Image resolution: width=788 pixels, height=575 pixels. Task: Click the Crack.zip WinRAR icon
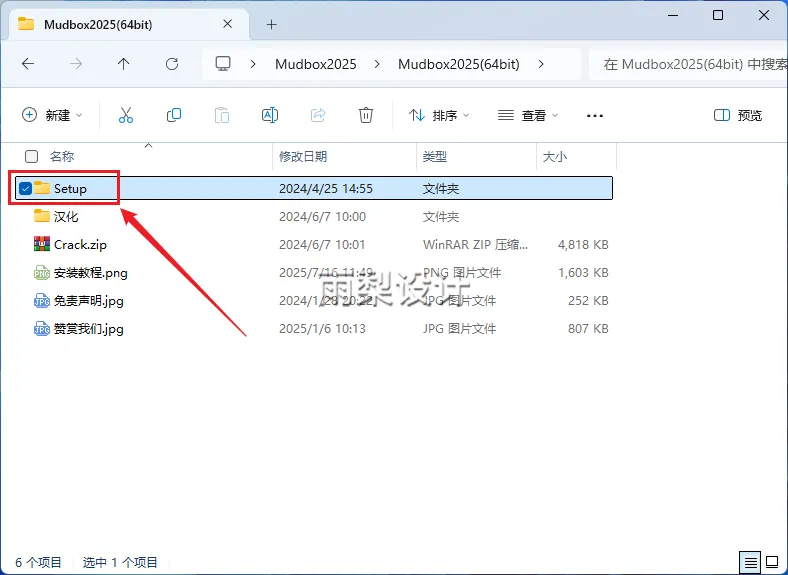42,244
